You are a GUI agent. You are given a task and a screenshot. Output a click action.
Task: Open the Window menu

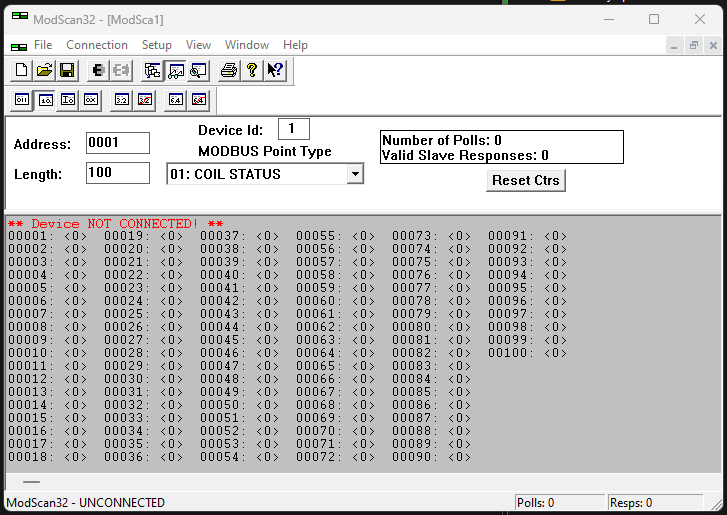pos(247,45)
